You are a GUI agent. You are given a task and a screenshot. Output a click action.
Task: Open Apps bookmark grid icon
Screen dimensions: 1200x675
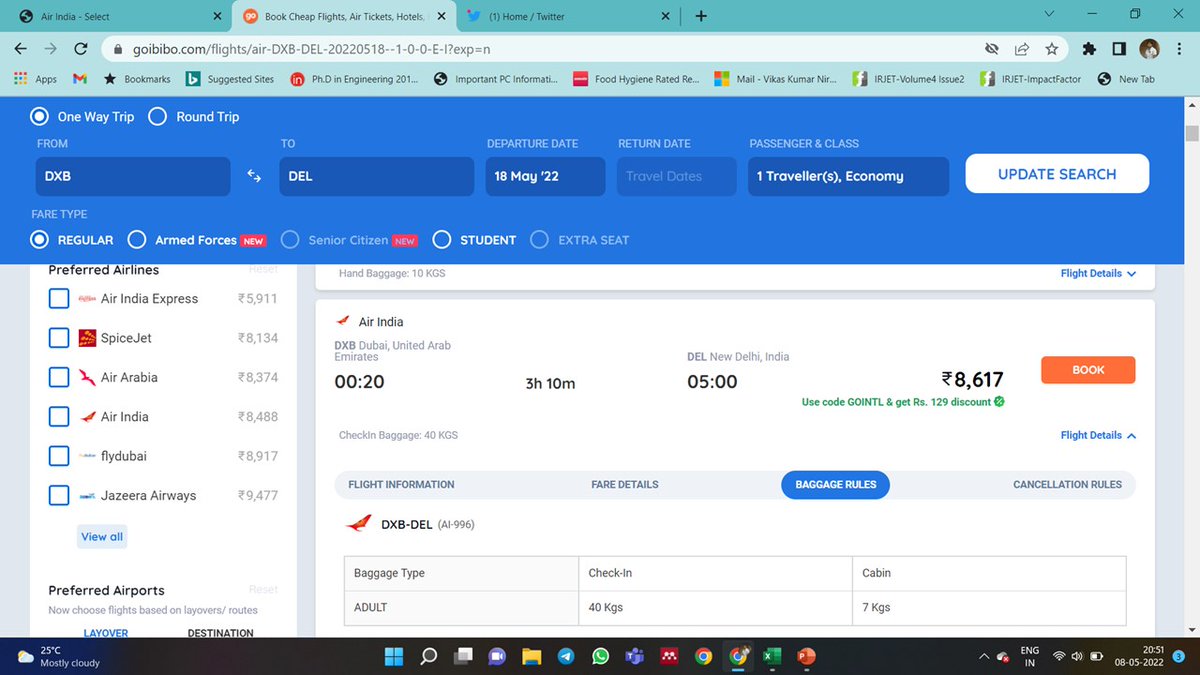pos(20,79)
